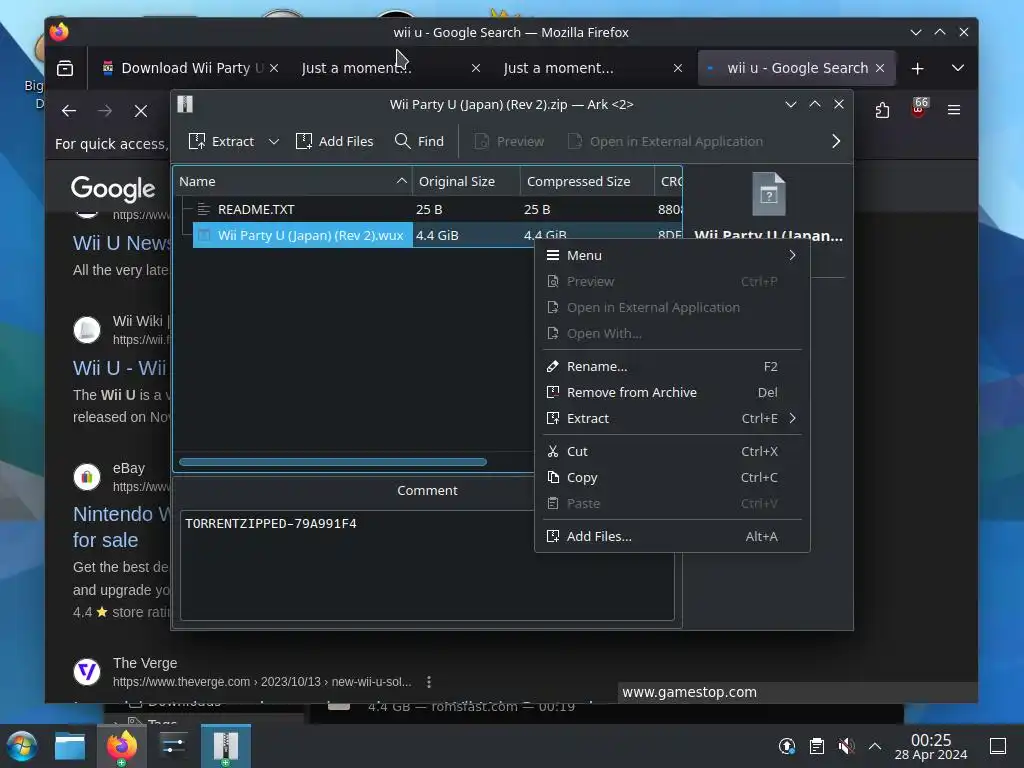Viewport: 1024px width, 768px height.
Task: Open system settings taskbar icon
Action: [173, 746]
